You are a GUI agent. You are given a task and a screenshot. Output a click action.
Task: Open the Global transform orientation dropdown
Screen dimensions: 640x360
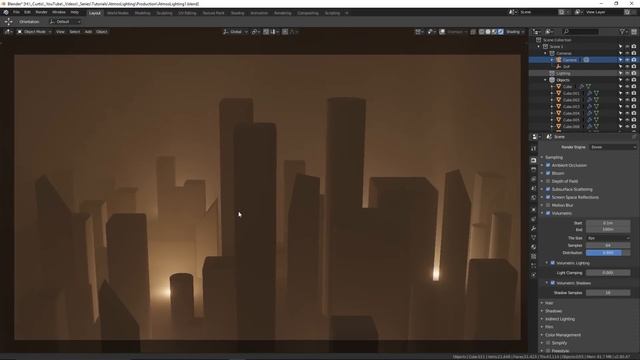click(x=236, y=32)
